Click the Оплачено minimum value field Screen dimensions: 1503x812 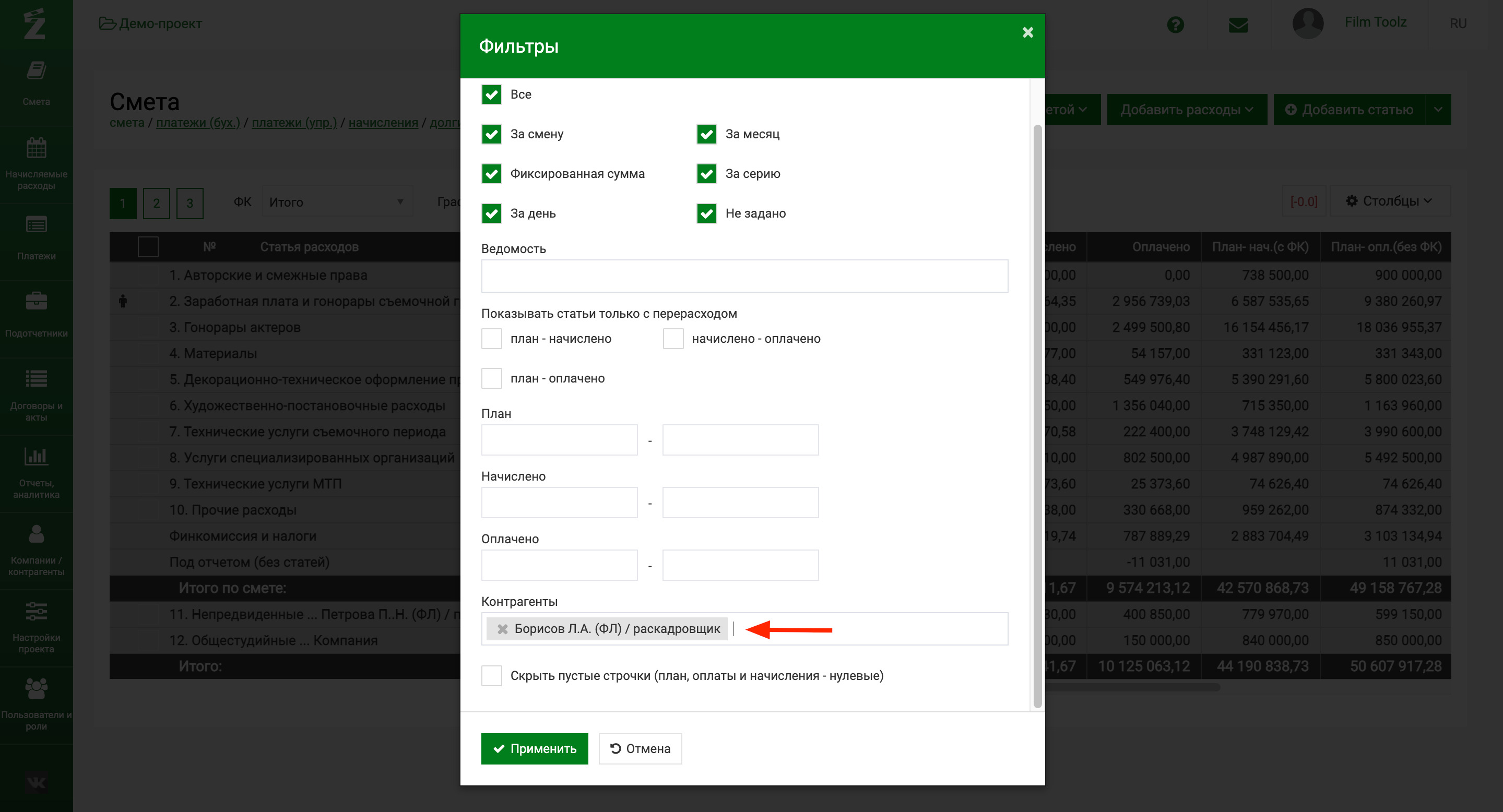pos(559,565)
